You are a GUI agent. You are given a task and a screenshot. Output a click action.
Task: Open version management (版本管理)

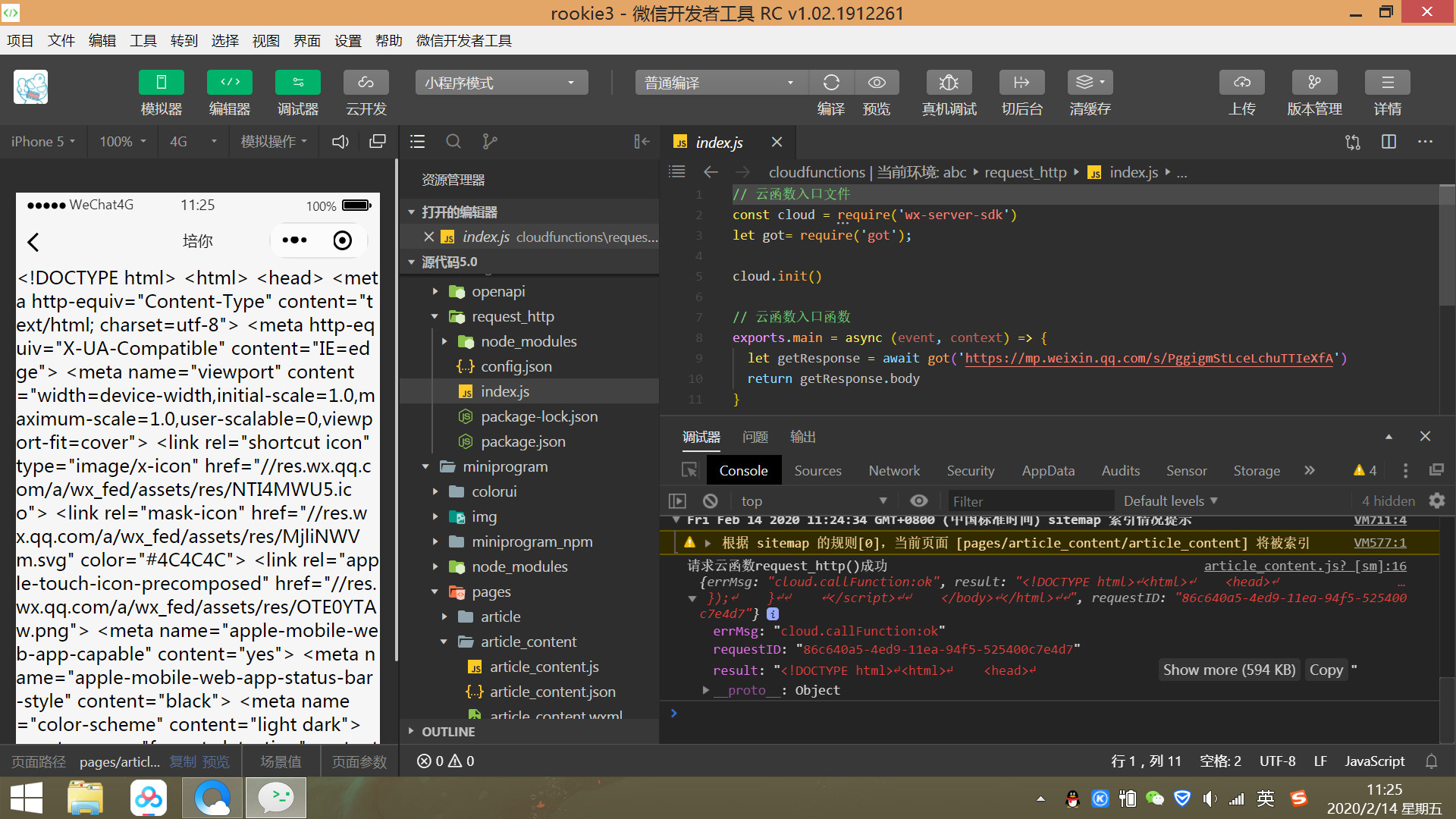(x=1314, y=83)
